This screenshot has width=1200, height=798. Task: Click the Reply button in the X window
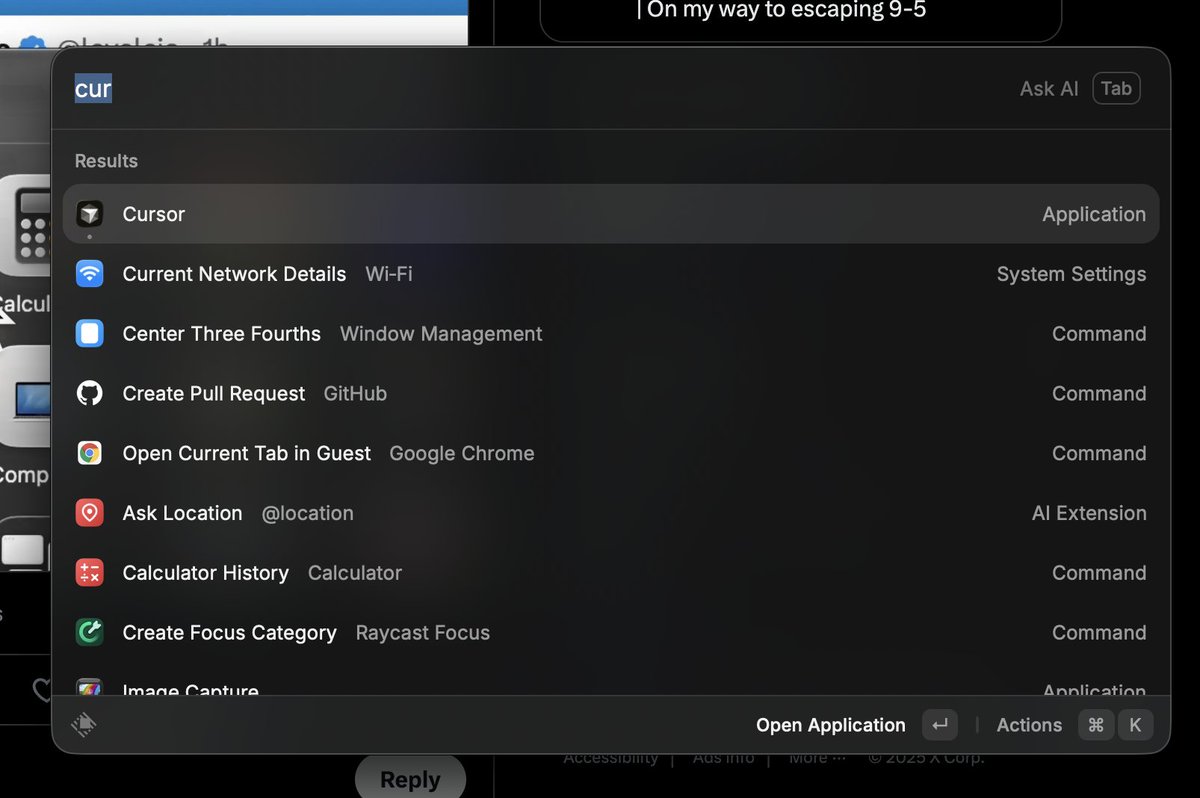pyautogui.click(x=411, y=779)
